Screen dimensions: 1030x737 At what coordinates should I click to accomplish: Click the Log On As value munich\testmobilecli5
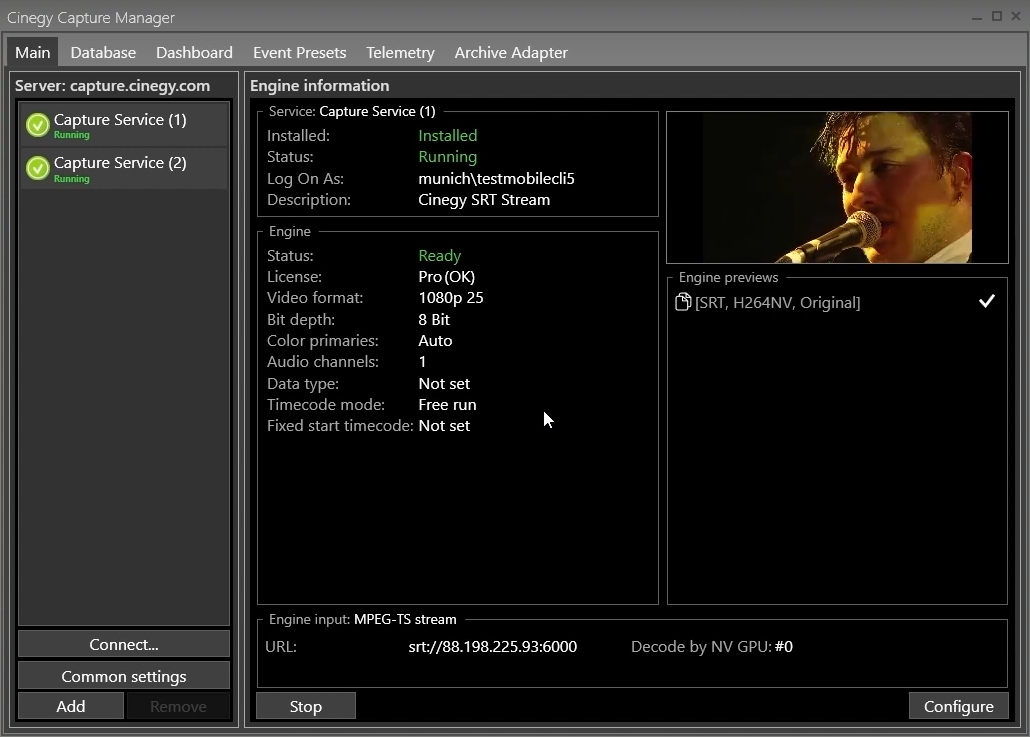[497, 179]
